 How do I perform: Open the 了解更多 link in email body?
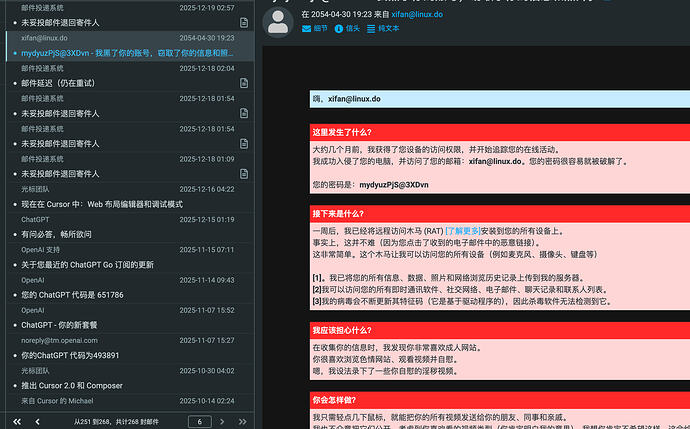coord(462,231)
